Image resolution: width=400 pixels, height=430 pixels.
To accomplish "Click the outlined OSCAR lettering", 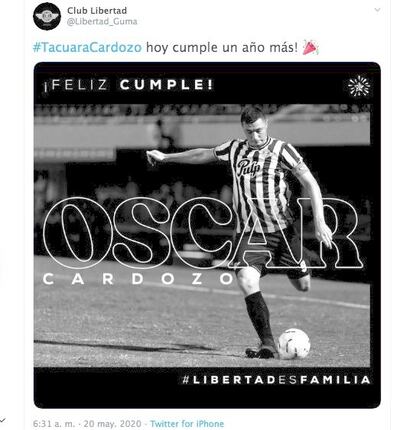I will [203, 233].
